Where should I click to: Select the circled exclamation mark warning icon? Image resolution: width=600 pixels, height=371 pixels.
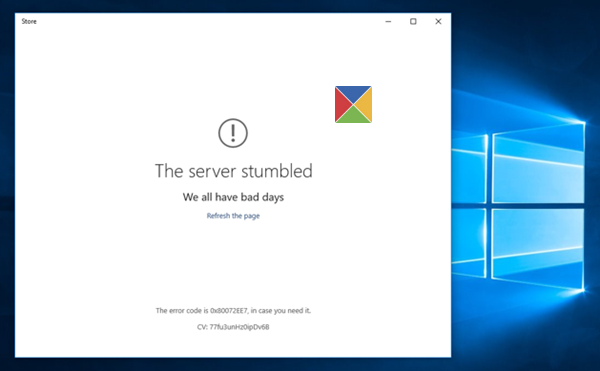[233, 133]
